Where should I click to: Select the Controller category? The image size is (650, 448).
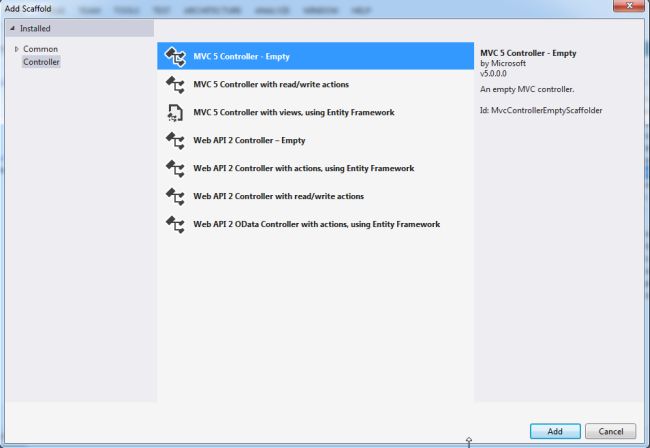pos(41,62)
